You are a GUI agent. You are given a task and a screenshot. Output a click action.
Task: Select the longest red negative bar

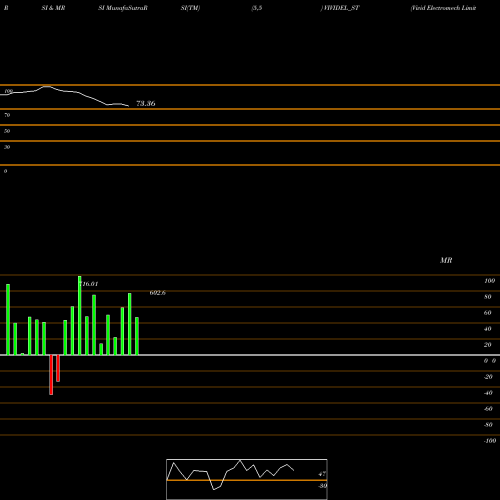click(51, 375)
